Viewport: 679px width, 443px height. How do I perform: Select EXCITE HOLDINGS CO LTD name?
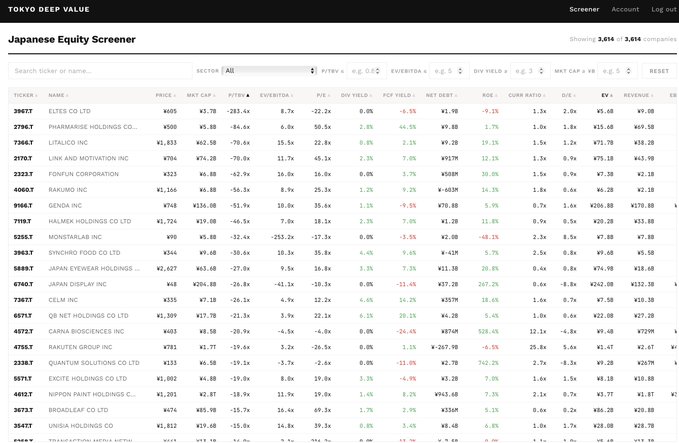(87, 378)
